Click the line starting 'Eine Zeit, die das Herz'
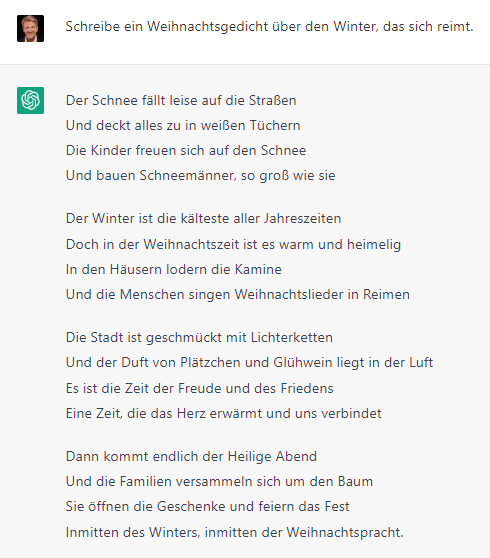Image resolution: width=490 pixels, height=558 pixels. pyautogui.click(x=223, y=413)
